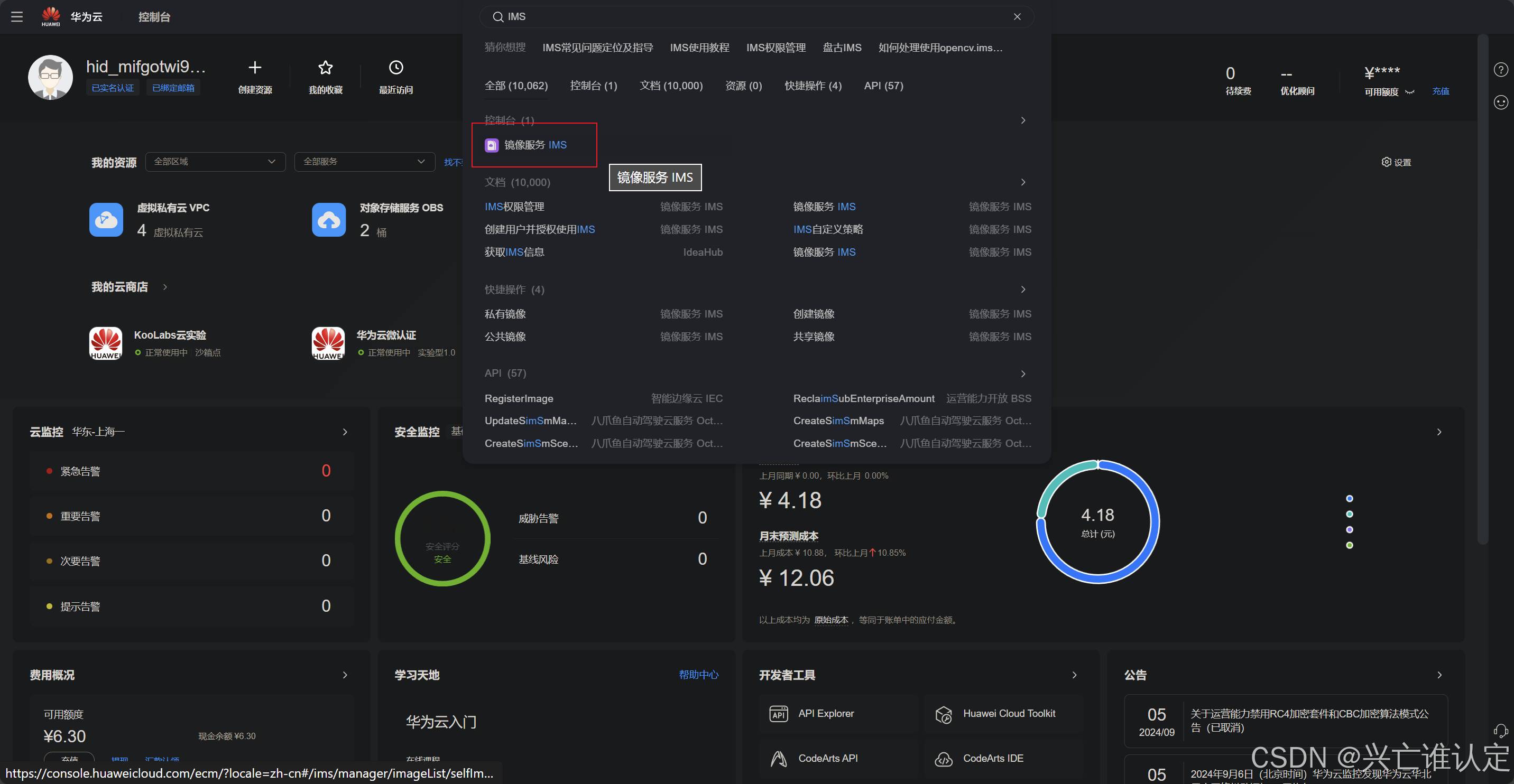Open the API Explorer tool icon

pos(779,714)
